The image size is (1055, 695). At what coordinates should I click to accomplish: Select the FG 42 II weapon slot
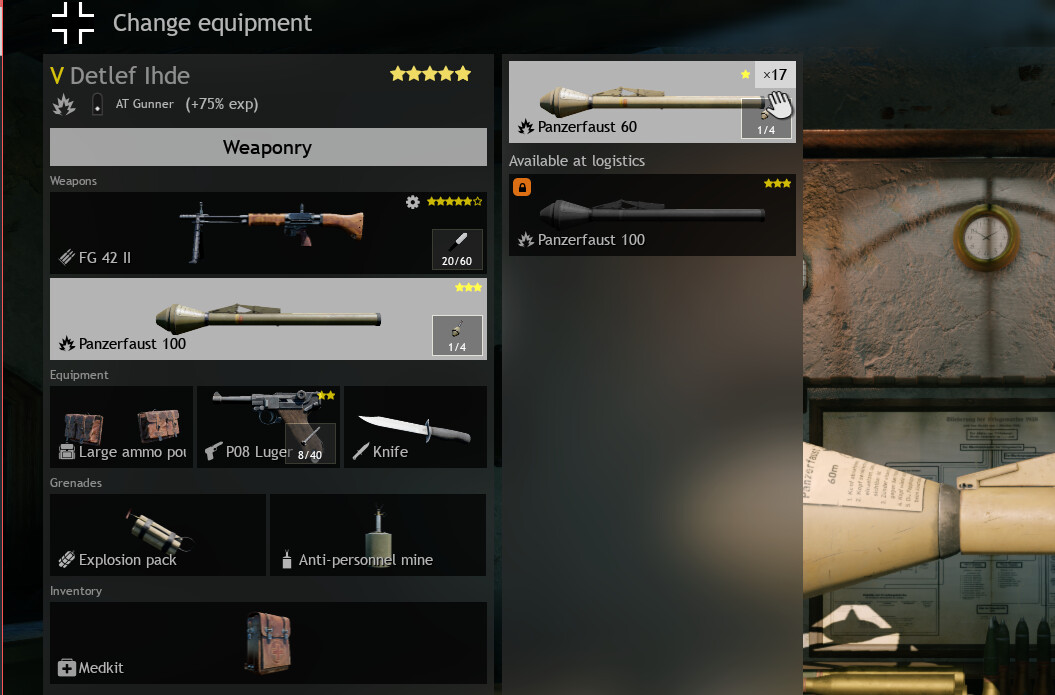pyautogui.click(x=268, y=233)
